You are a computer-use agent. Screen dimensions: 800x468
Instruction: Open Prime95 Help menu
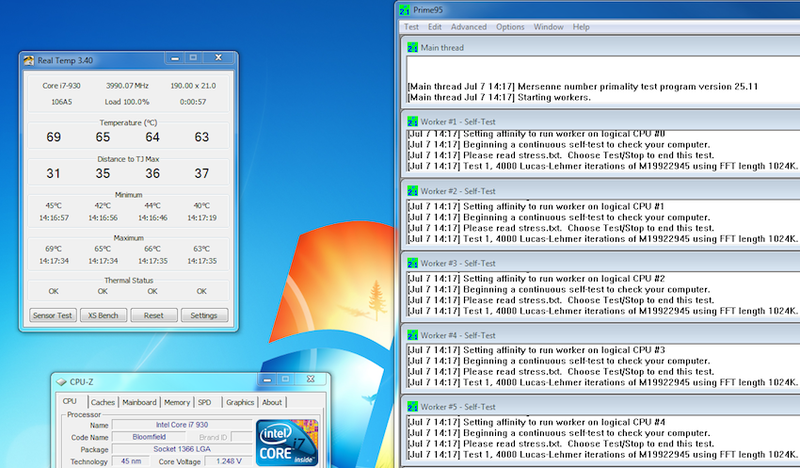coord(581,27)
